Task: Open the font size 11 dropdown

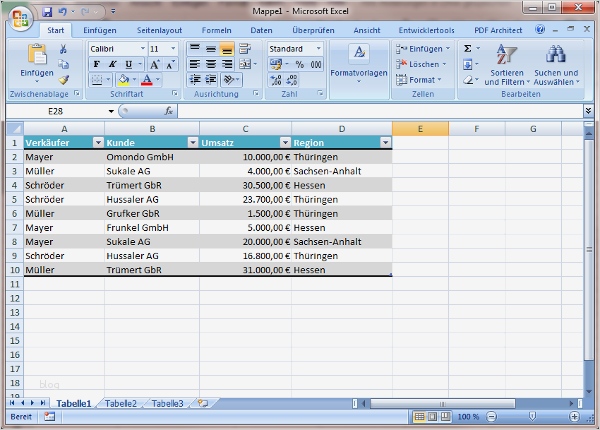Action: click(173, 49)
